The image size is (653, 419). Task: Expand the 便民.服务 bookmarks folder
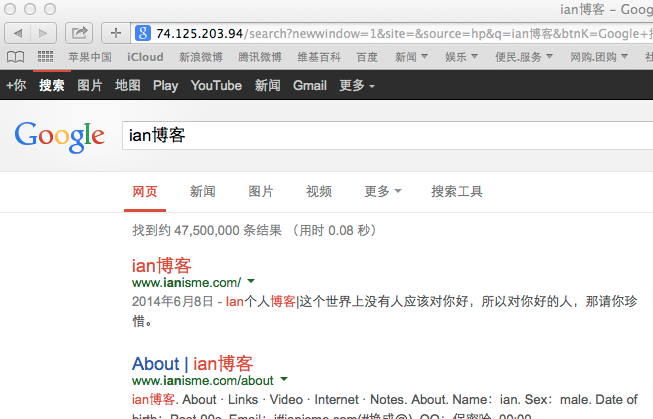pos(523,57)
